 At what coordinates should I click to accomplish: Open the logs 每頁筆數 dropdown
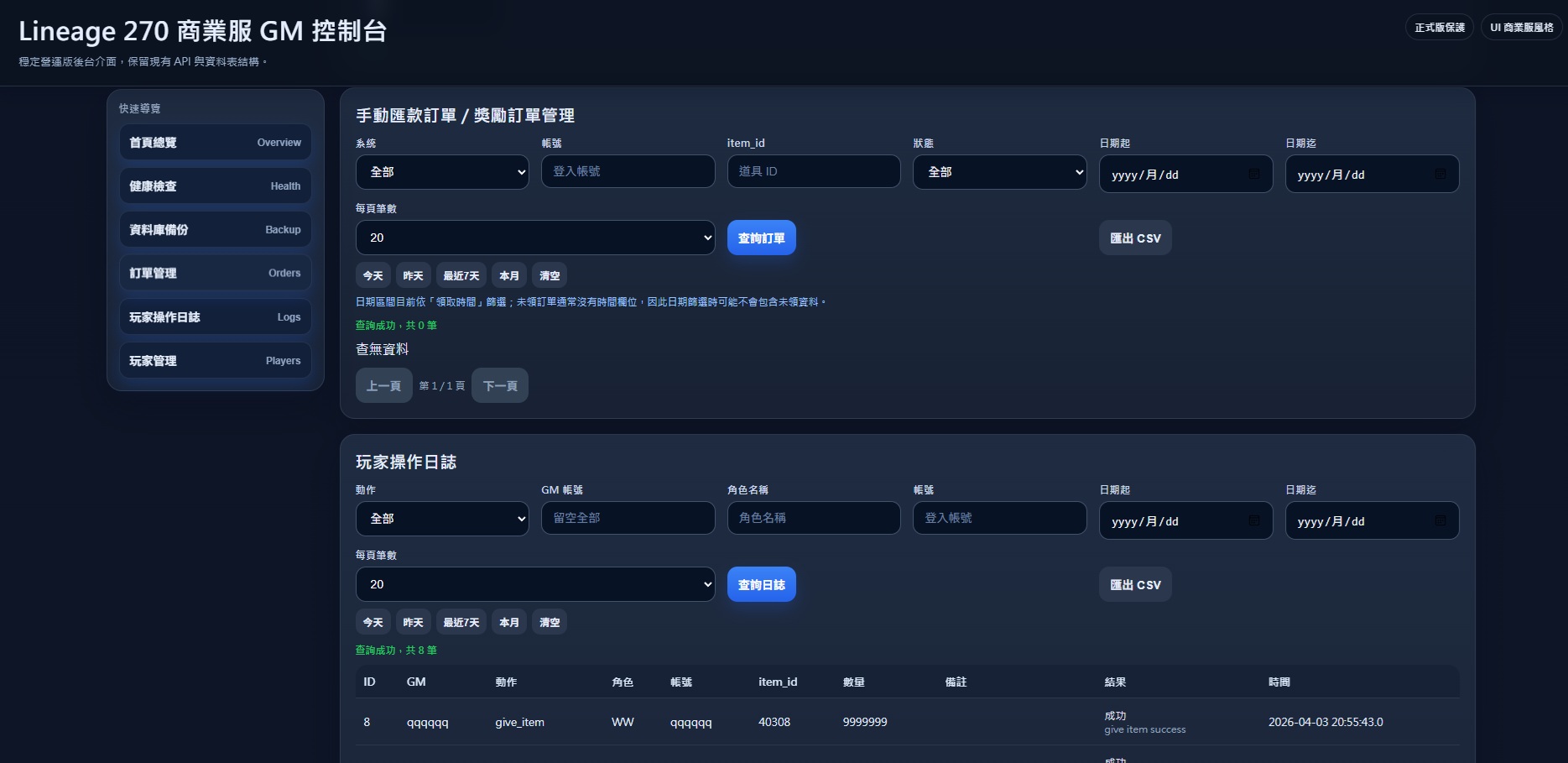click(535, 584)
